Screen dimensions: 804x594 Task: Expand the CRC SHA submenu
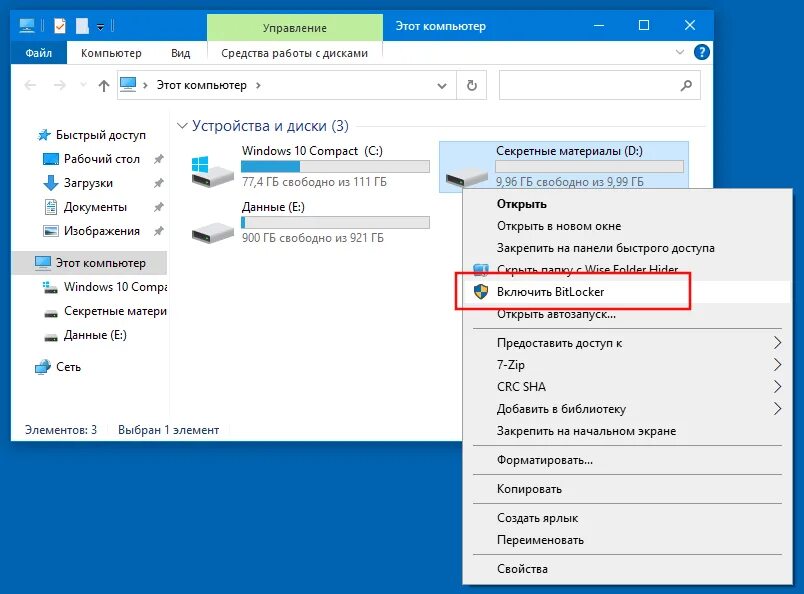627,387
